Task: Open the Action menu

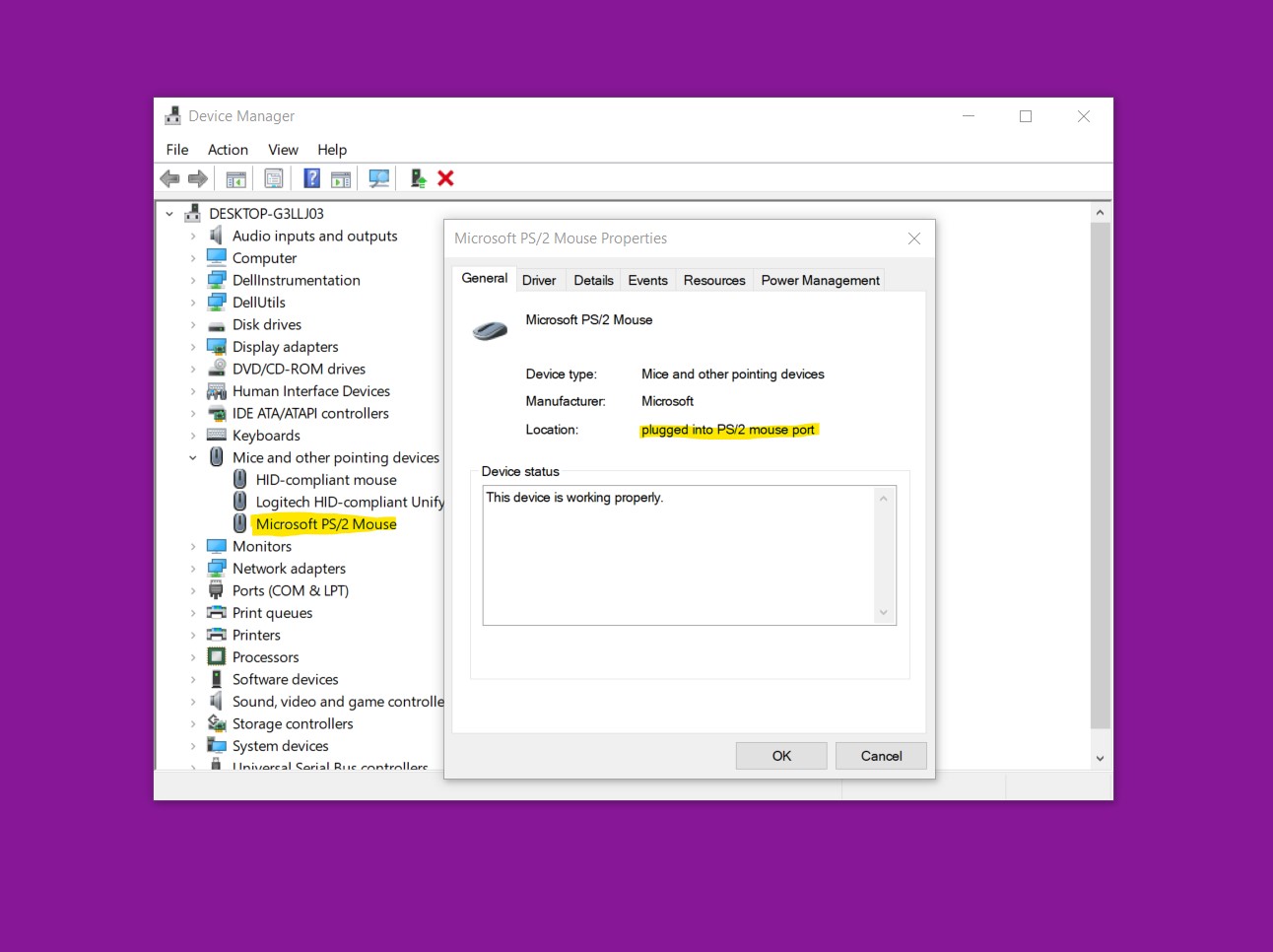Action: (228, 150)
